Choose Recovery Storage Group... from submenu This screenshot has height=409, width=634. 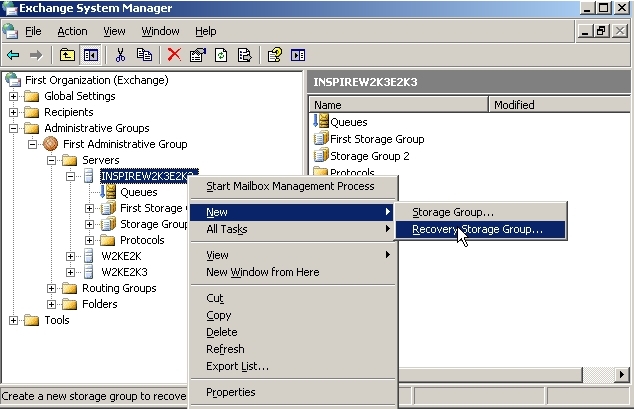480,229
